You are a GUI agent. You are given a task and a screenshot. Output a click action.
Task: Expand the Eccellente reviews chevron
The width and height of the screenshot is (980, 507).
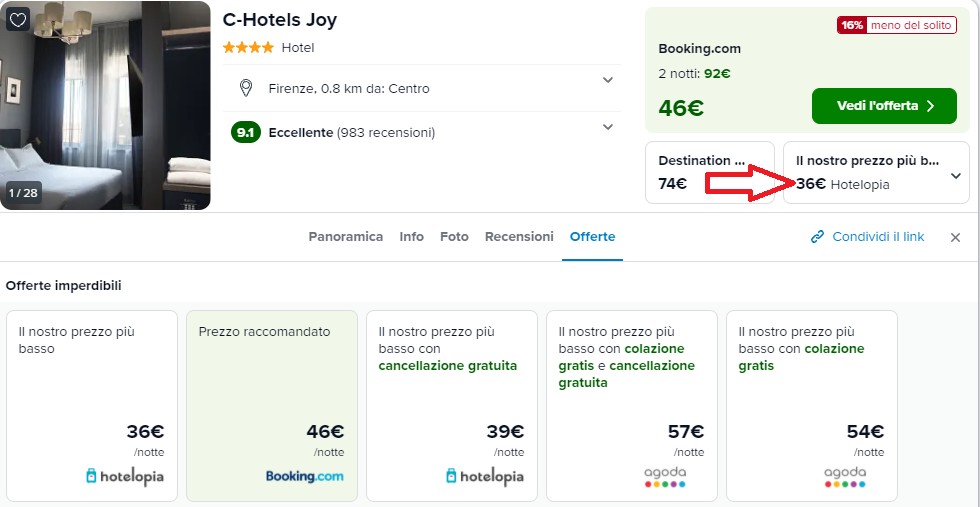[607, 127]
